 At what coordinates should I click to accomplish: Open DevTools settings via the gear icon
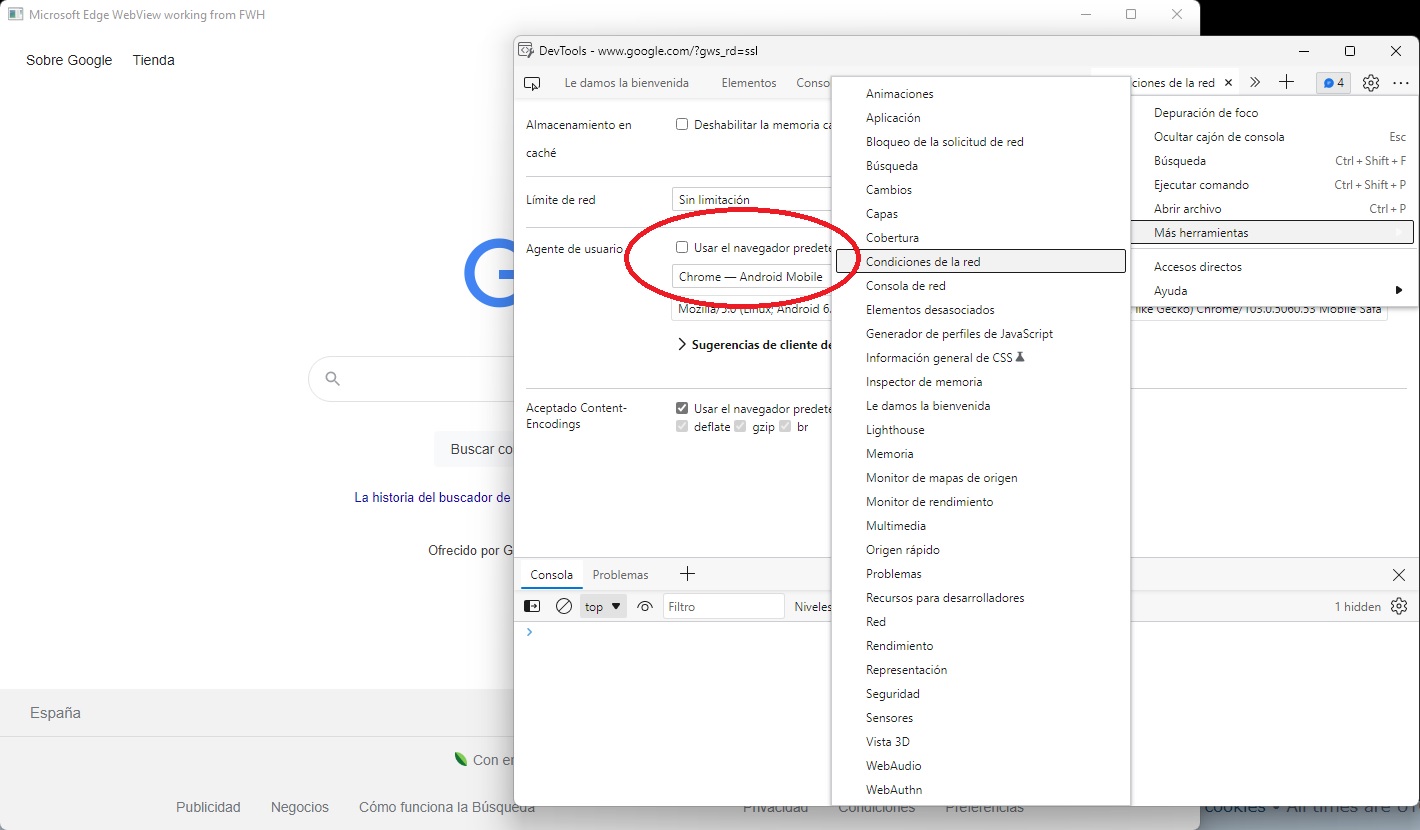pos(1371,83)
